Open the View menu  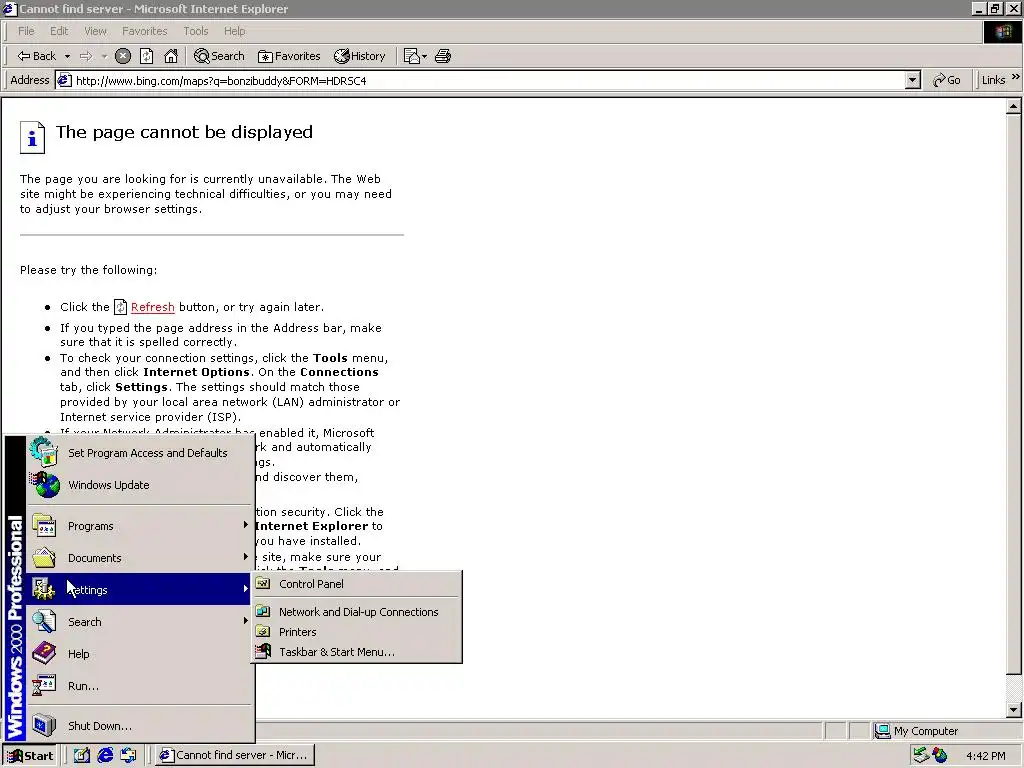pos(95,31)
